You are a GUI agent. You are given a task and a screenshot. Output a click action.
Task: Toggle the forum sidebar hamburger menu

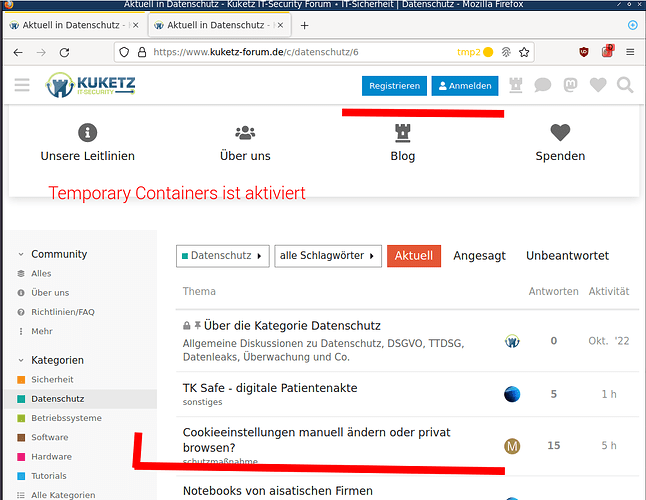(x=22, y=85)
